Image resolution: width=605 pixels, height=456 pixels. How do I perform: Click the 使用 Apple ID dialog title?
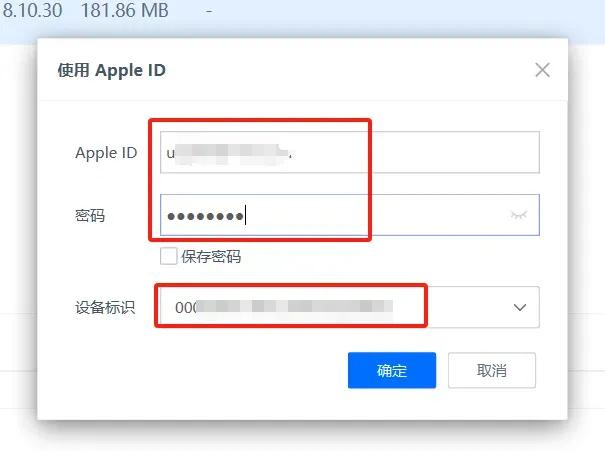click(x=112, y=71)
